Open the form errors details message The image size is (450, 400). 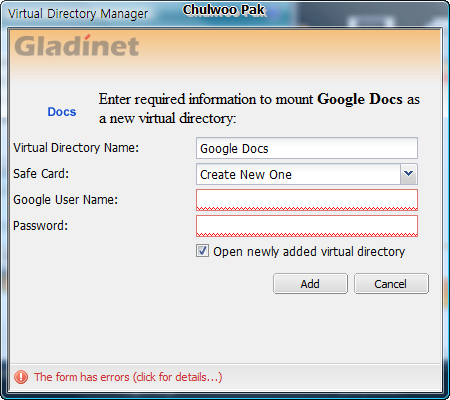pos(128,377)
